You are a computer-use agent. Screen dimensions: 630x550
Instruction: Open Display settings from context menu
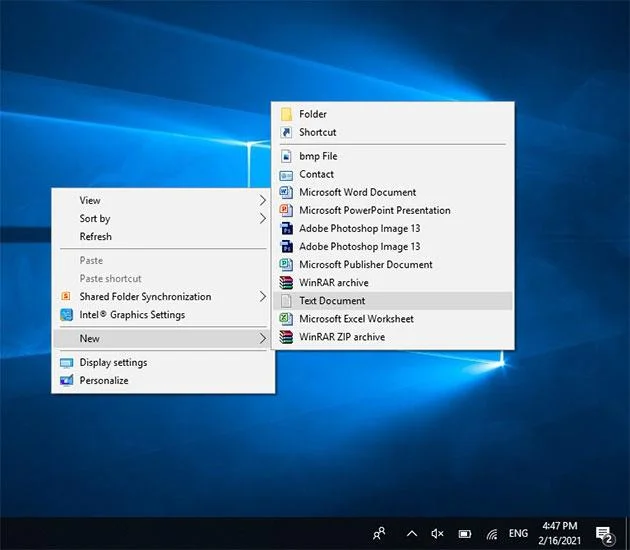click(163, 362)
